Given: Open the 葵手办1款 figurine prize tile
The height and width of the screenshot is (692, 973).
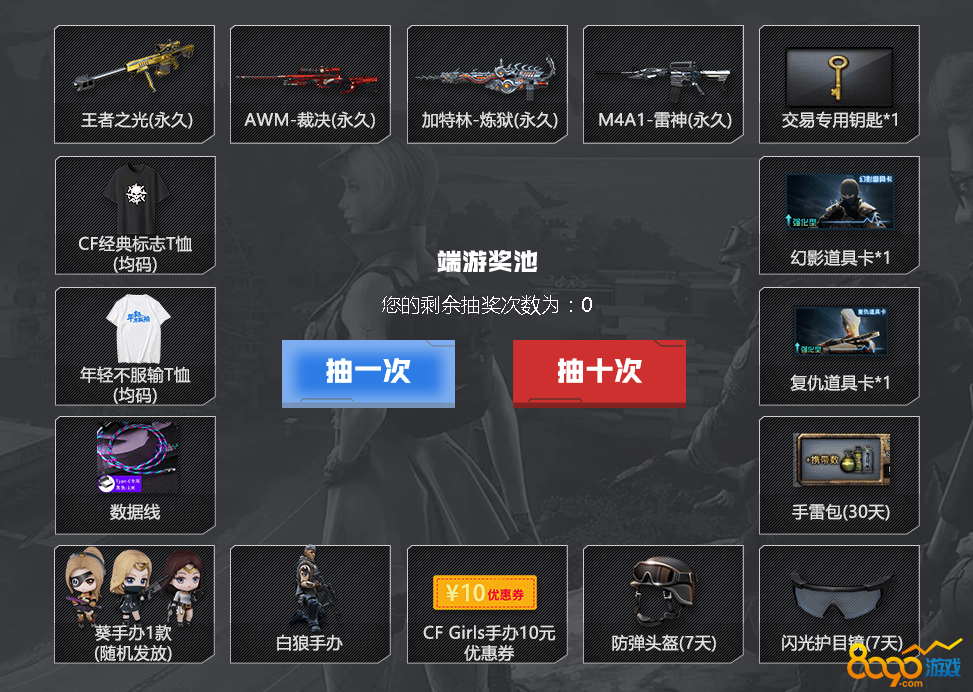Looking at the screenshot, I should [x=135, y=604].
